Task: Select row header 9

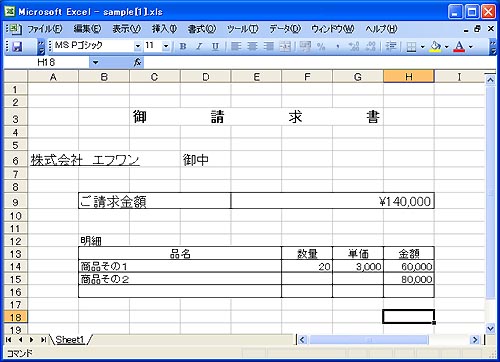Action: click(15, 202)
